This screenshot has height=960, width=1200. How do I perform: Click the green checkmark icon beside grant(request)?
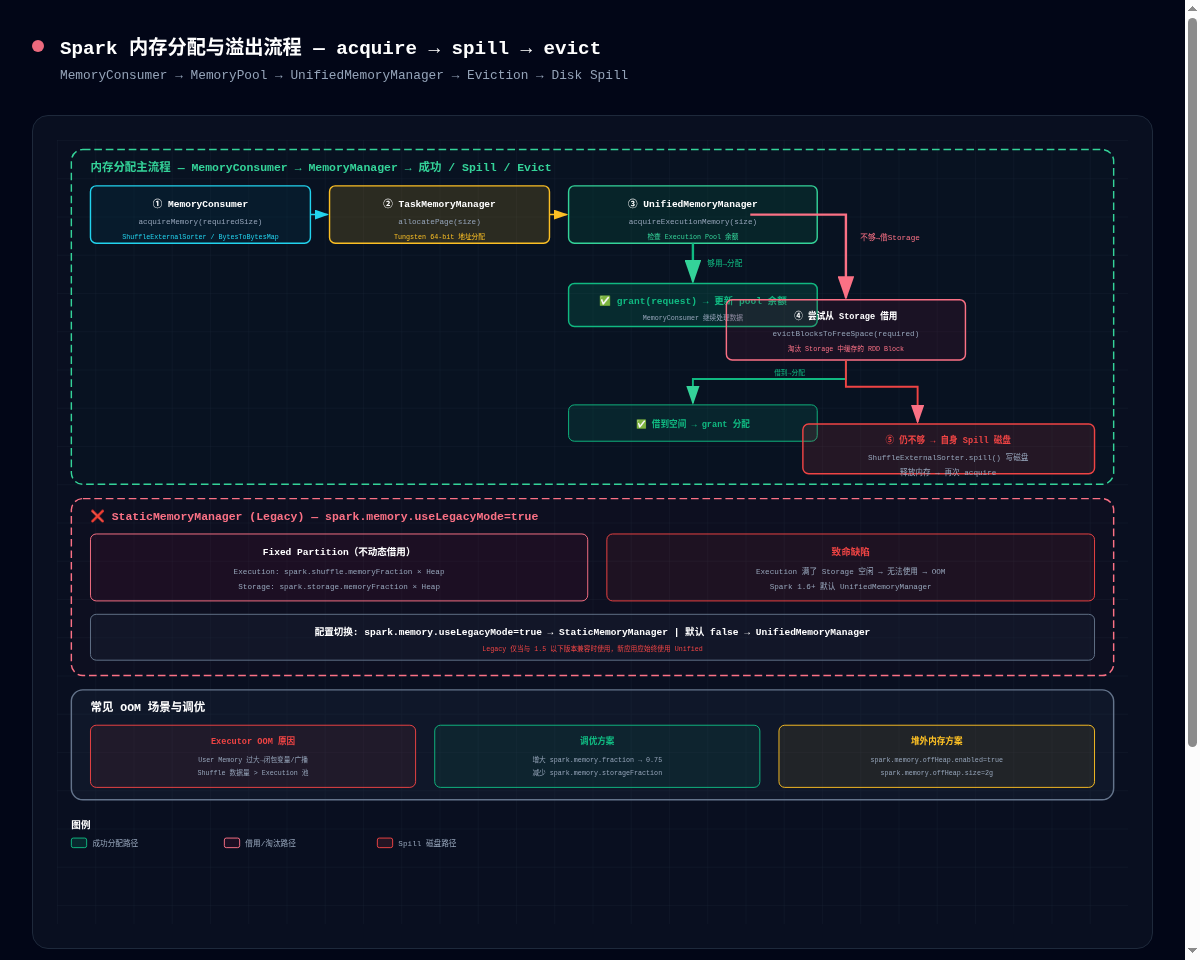click(605, 301)
